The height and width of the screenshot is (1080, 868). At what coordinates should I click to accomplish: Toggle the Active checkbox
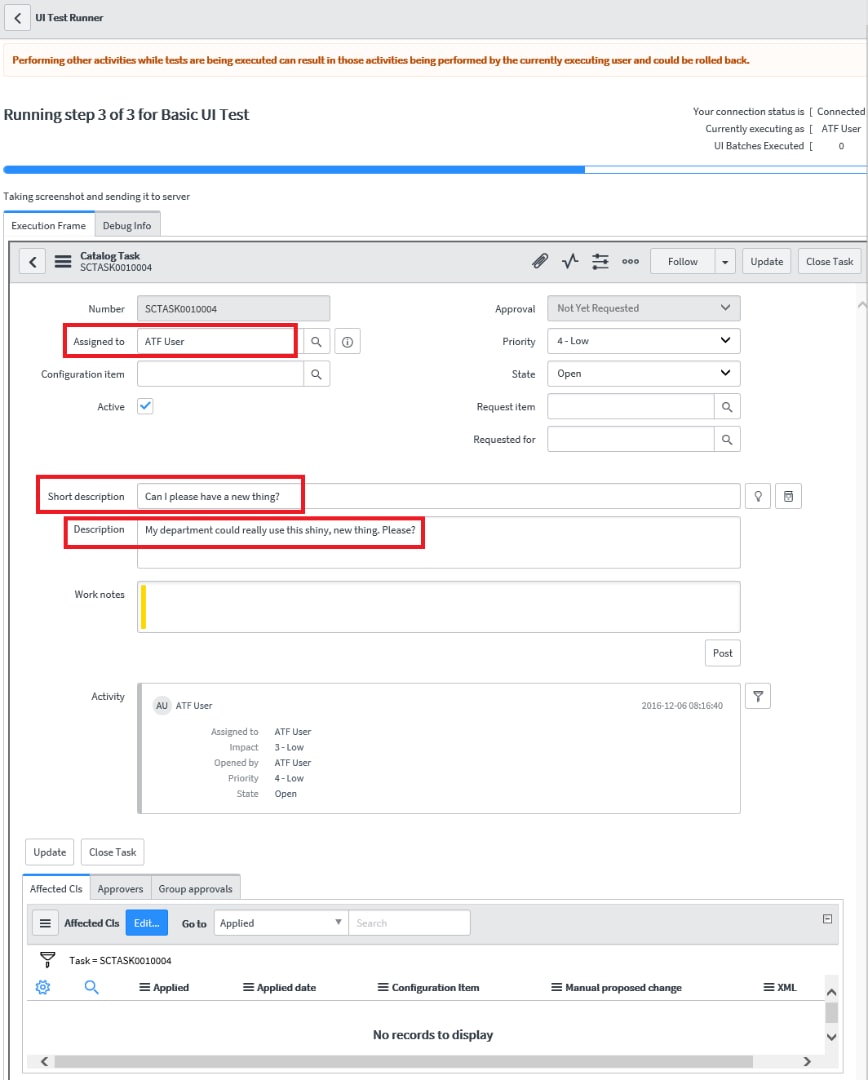(x=145, y=406)
